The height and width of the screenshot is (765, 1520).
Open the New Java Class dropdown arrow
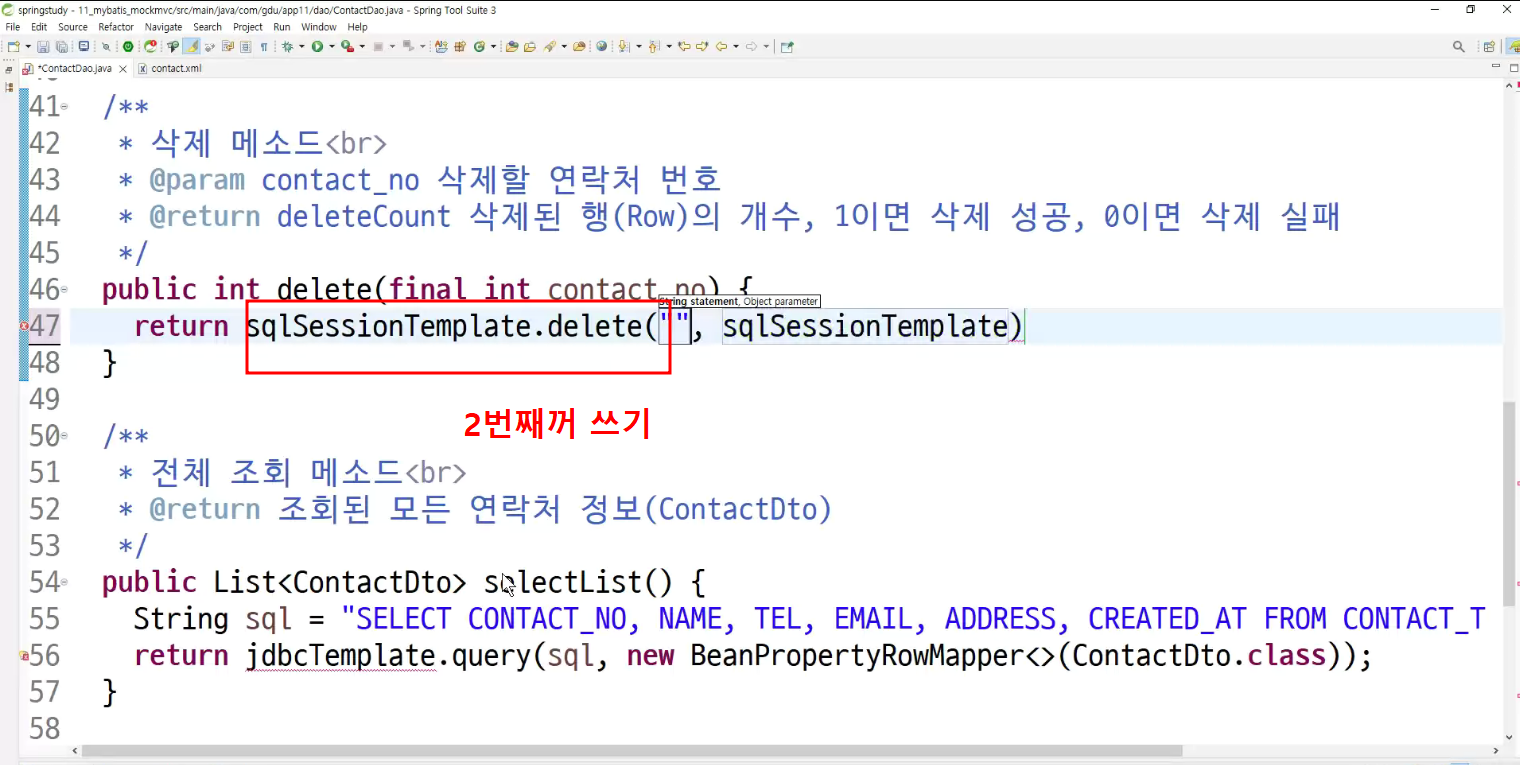pyautogui.click(x=493, y=46)
